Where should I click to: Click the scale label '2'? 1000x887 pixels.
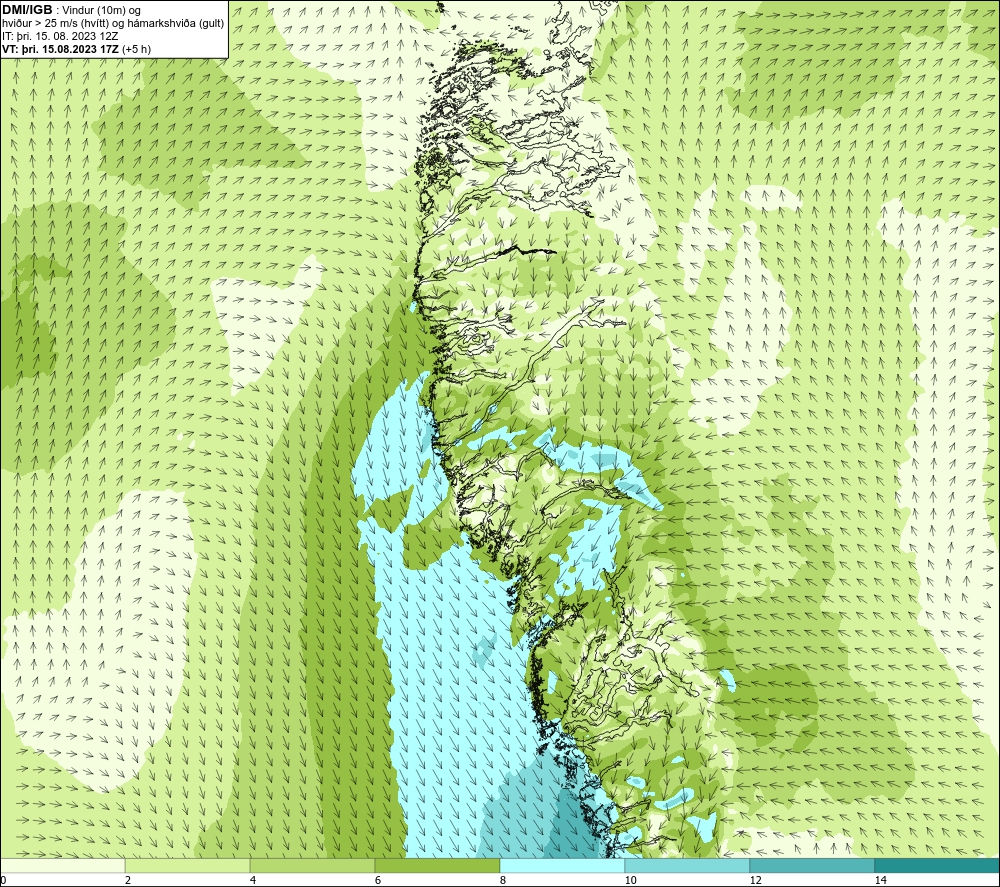128,880
